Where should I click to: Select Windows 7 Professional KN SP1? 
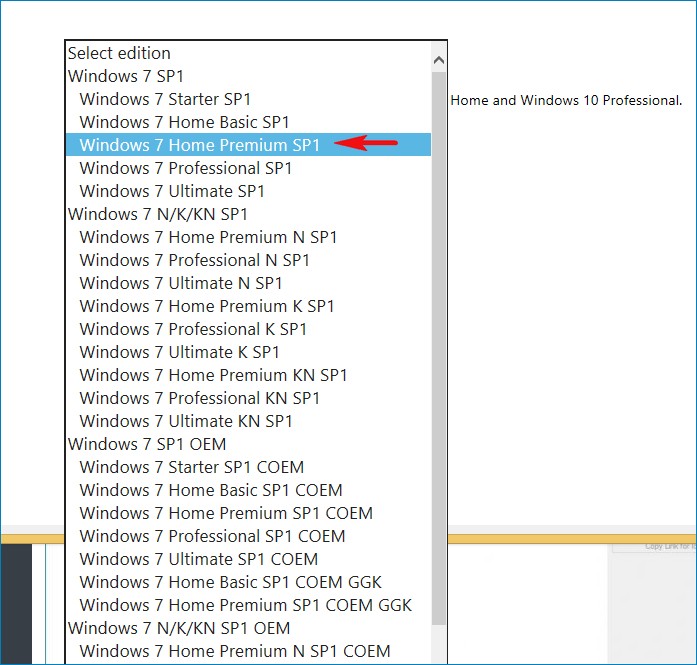(x=248, y=398)
